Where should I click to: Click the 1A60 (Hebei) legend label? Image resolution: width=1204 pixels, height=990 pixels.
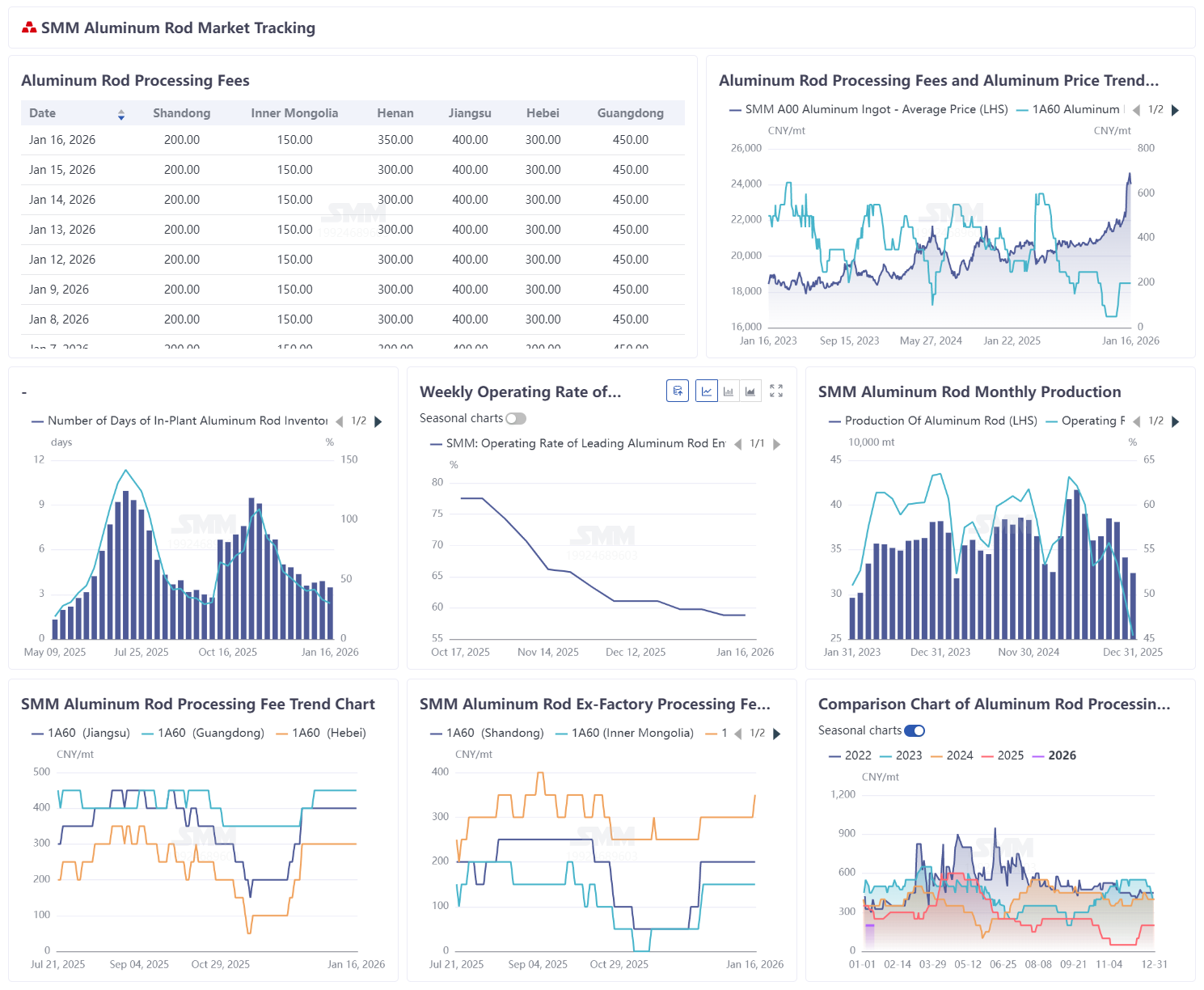329,733
